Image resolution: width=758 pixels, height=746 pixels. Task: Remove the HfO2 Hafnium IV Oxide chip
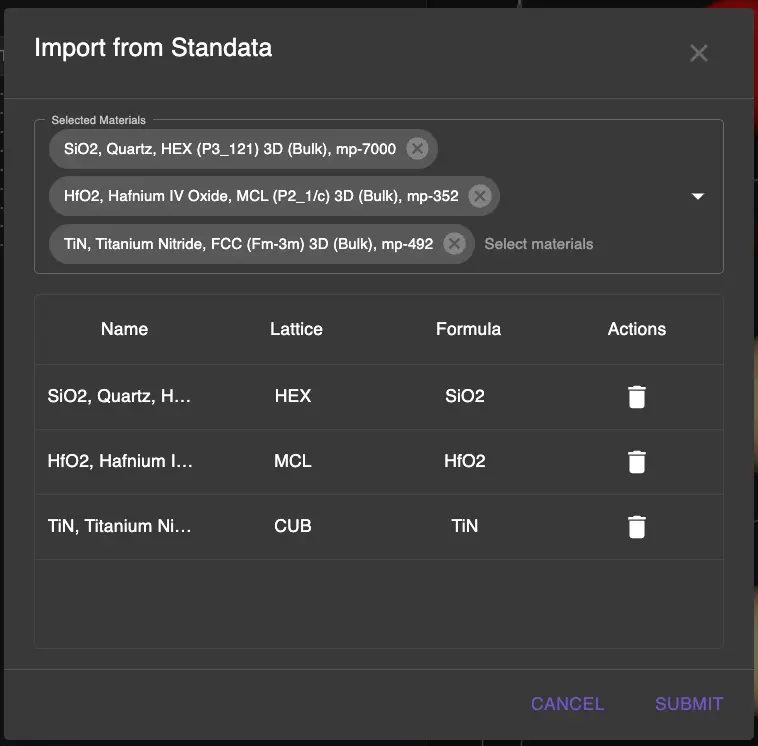(479, 196)
